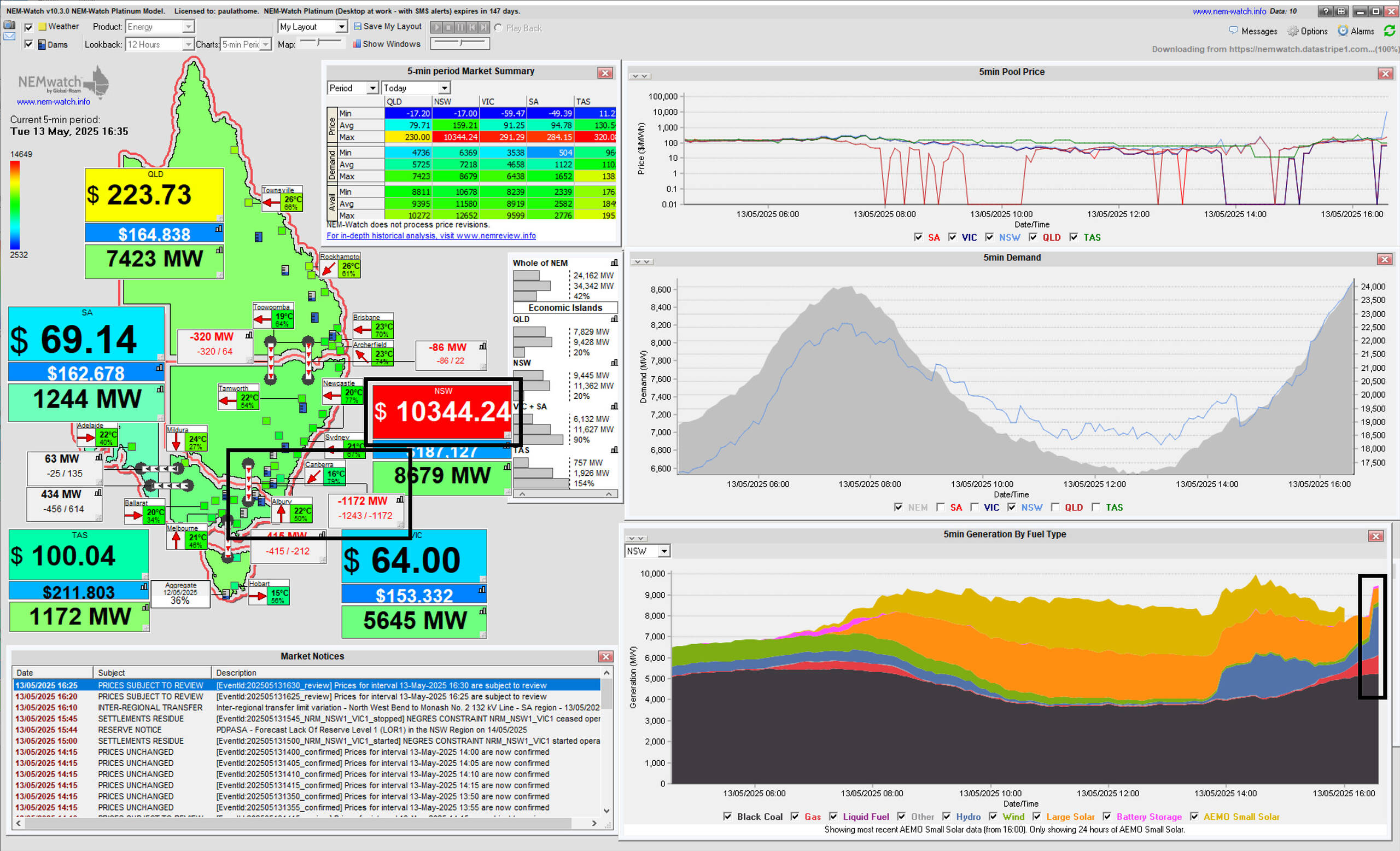Select the Play Back radio button
The image size is (1400, 851).
pos(498,28)
